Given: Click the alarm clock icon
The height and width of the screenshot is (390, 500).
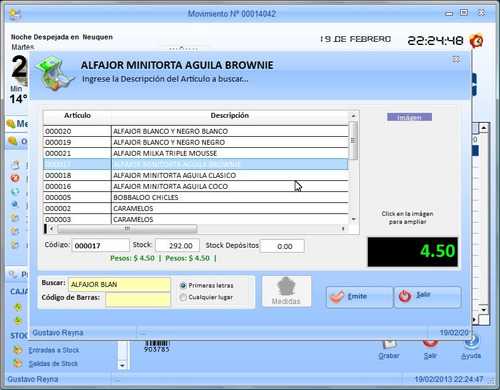Looking at the screenshot, I should (476, 41).
